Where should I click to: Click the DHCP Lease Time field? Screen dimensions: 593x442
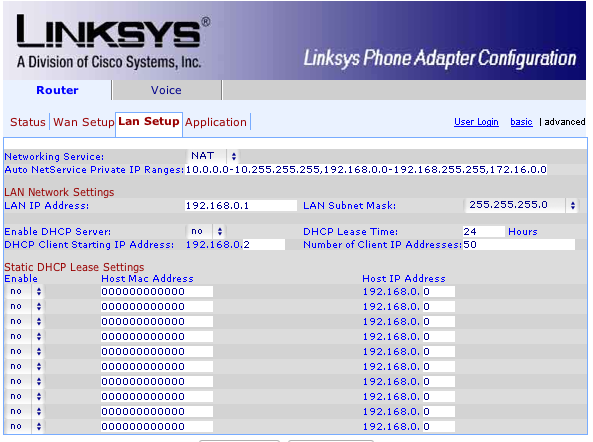[484, 231]
